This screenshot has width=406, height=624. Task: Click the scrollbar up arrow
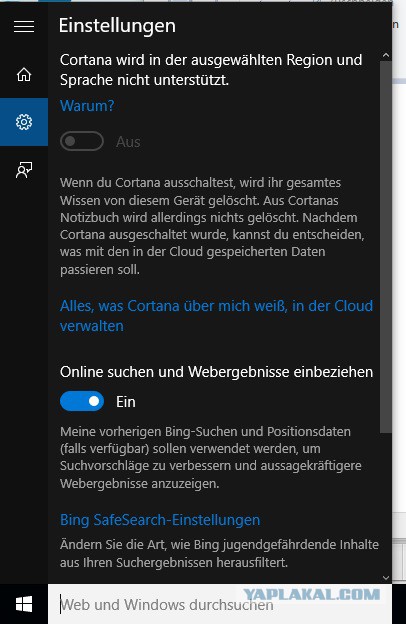tap(386, 55)
